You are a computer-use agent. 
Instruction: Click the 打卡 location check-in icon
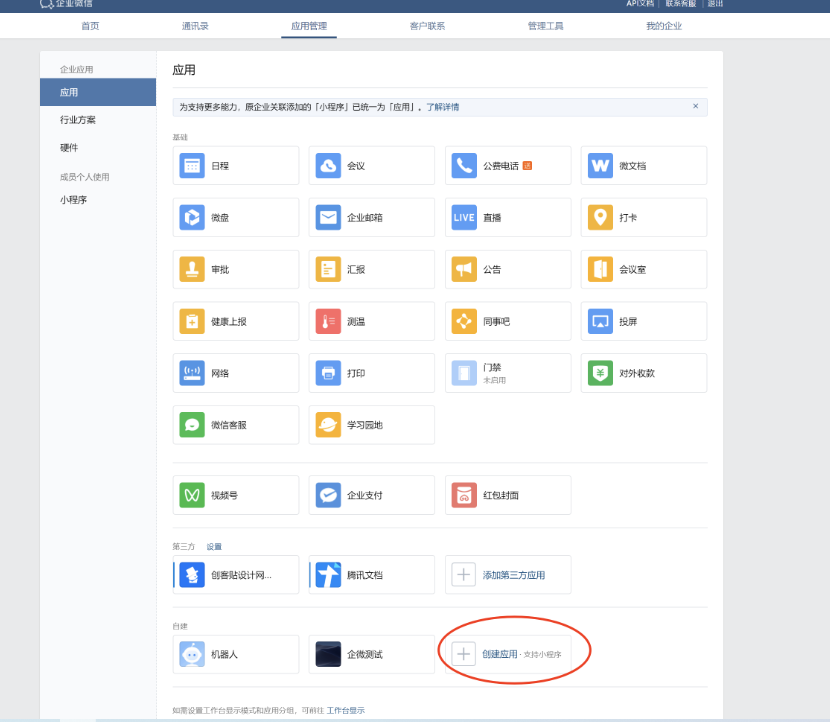point(600,217)
